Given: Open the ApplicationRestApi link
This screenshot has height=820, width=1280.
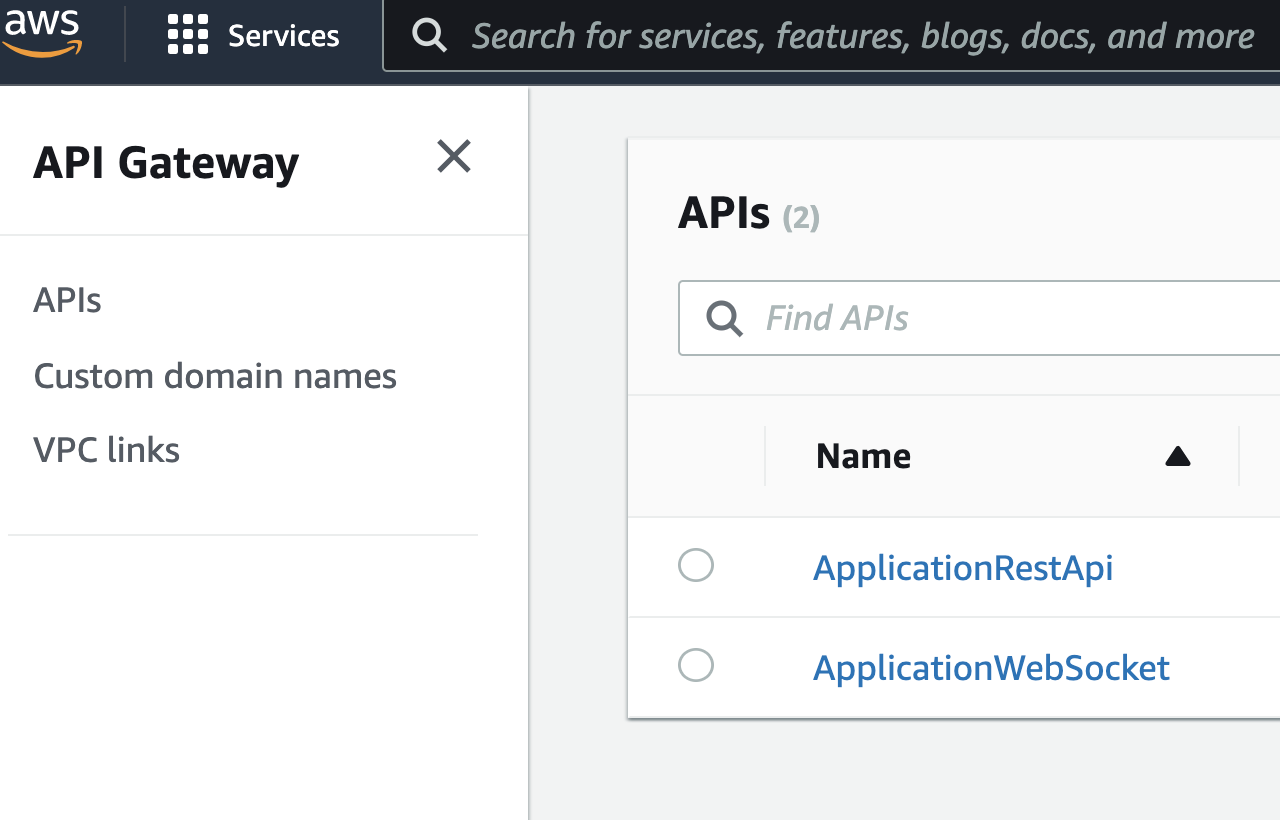Looking at the screenshot, I should tap(963, 568).
